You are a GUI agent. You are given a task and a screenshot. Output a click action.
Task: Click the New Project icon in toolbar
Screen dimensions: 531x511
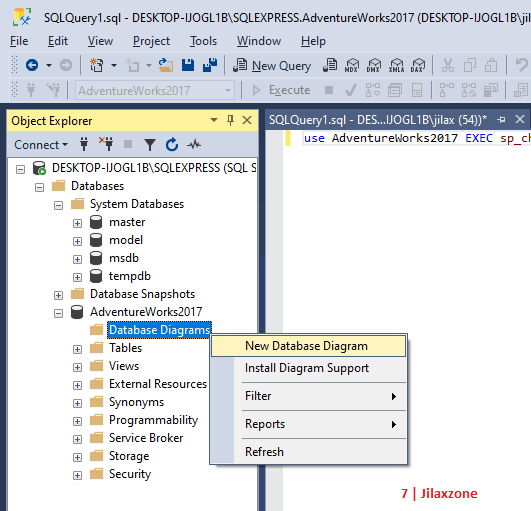[96, 65]
